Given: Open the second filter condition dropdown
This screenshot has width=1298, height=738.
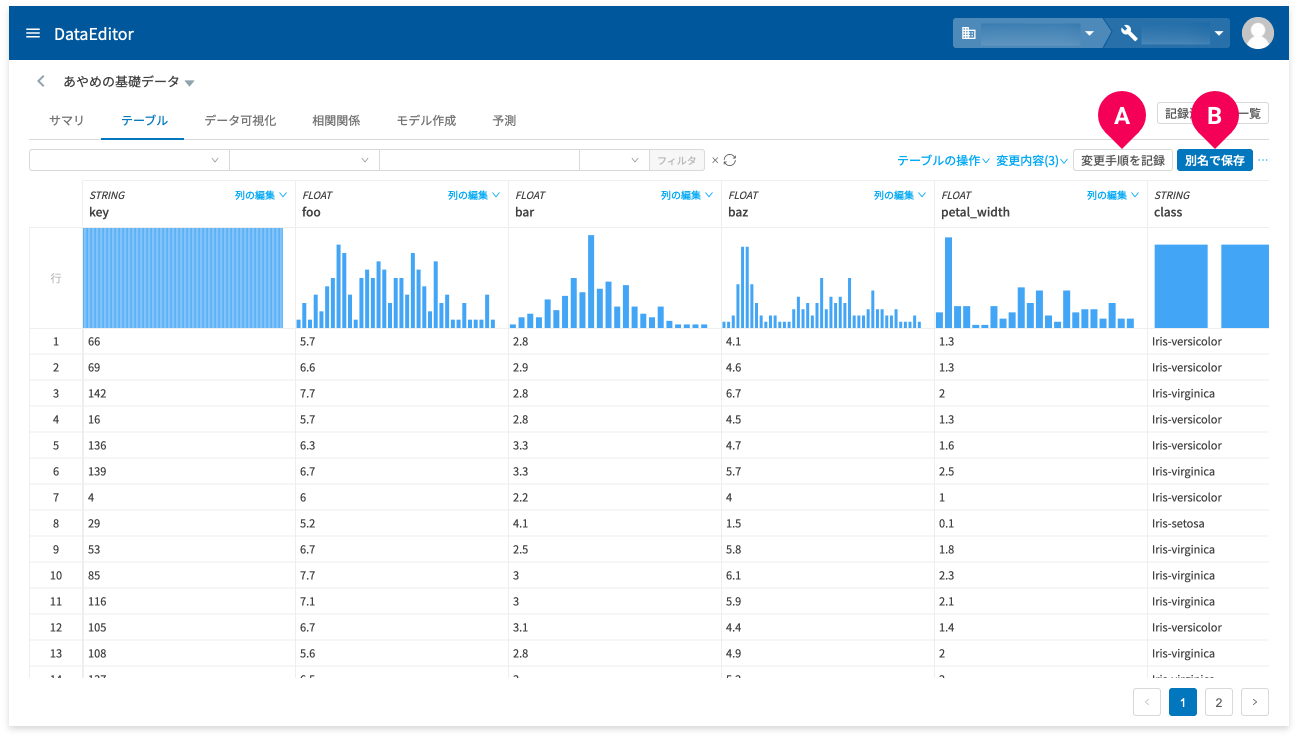Looking at the screenshot, I should coord(304,160).
